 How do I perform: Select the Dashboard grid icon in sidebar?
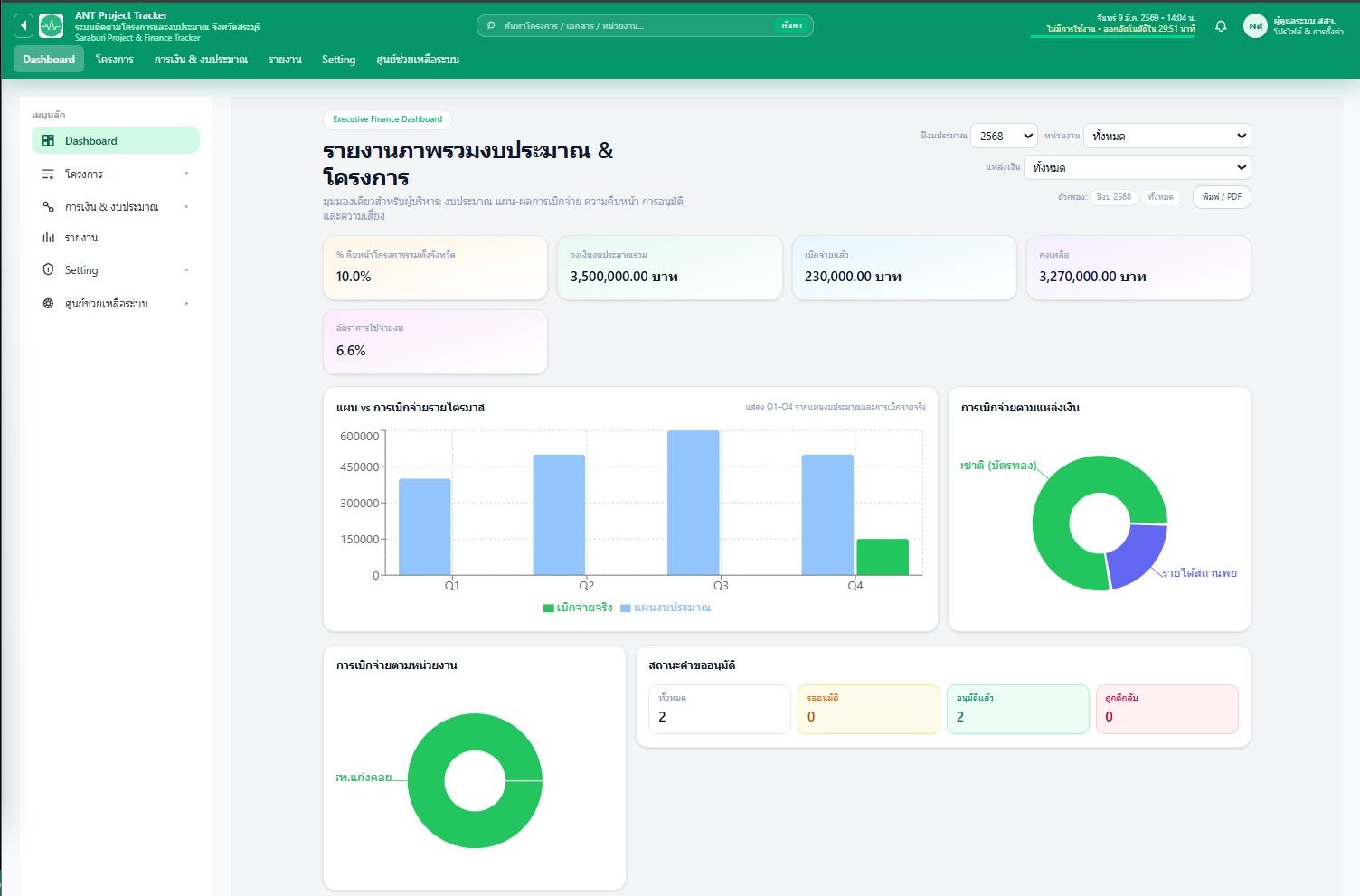click(x=49, y=140)
